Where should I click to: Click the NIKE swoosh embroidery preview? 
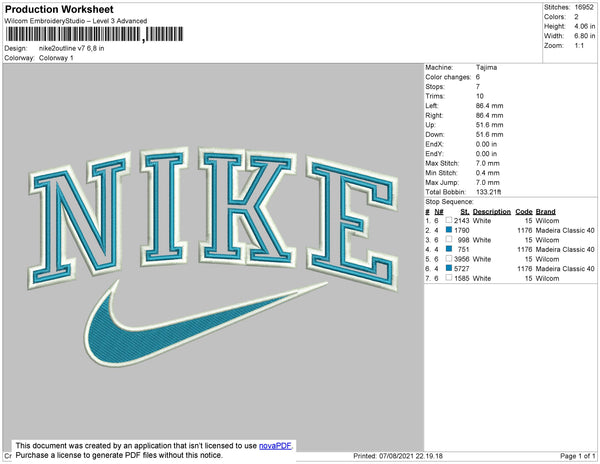pos(205,323)
